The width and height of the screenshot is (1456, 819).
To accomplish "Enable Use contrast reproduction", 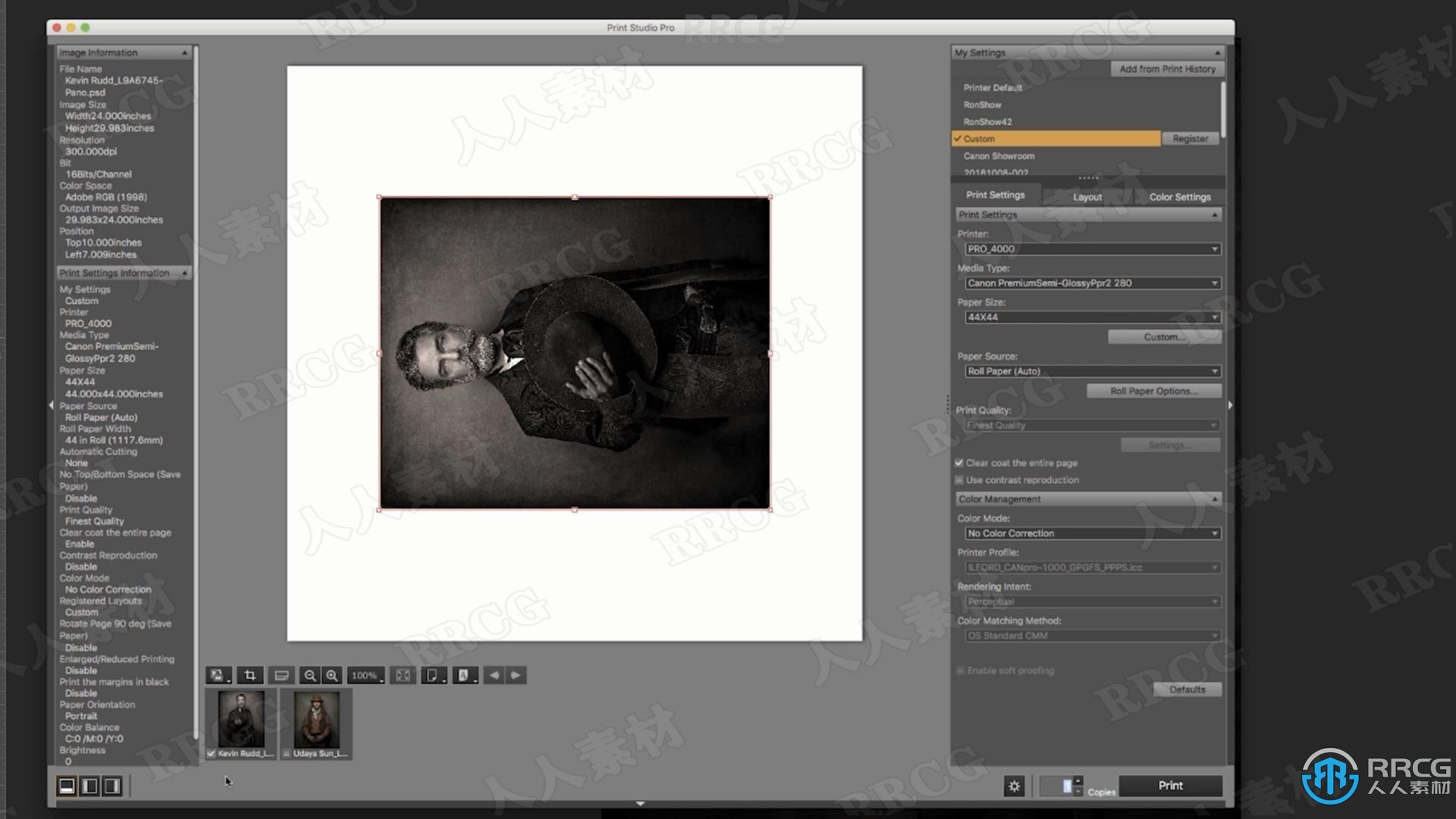I will tap(959, 480).
